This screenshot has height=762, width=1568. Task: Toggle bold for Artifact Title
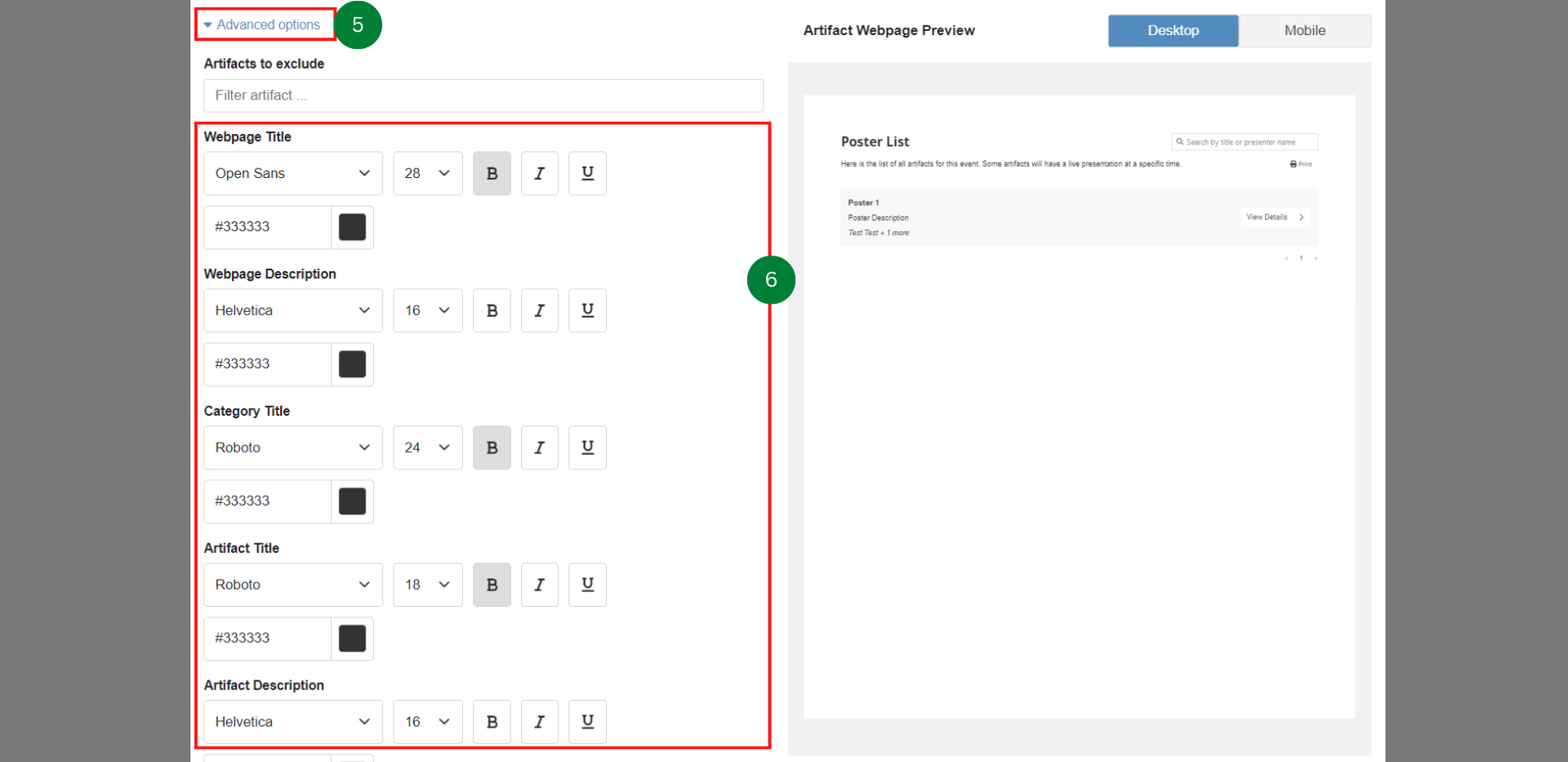pos(491,585)
